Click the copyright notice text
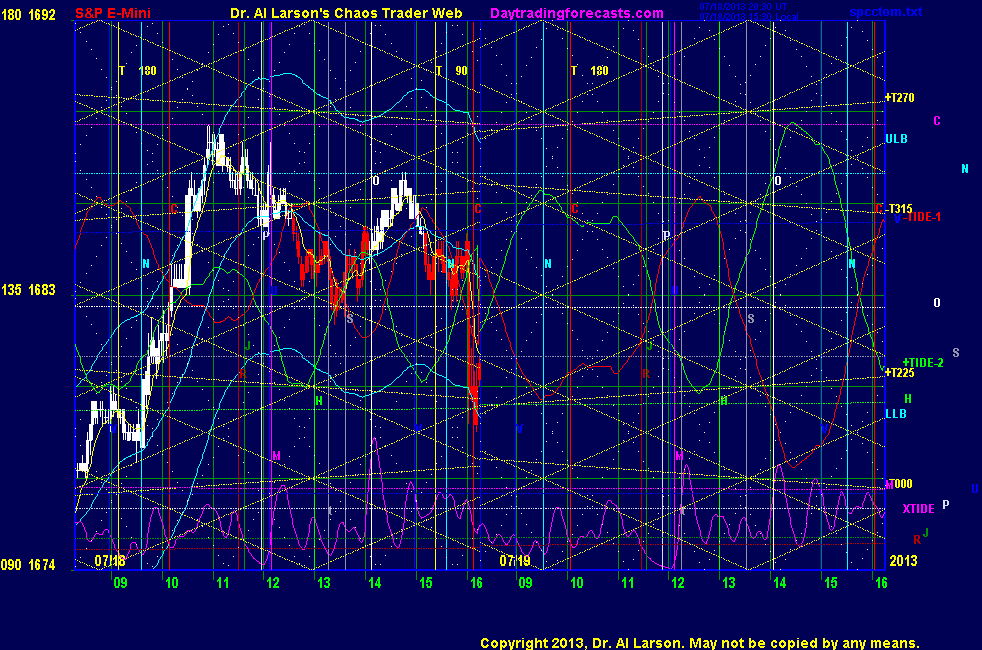 click(700, 643)
